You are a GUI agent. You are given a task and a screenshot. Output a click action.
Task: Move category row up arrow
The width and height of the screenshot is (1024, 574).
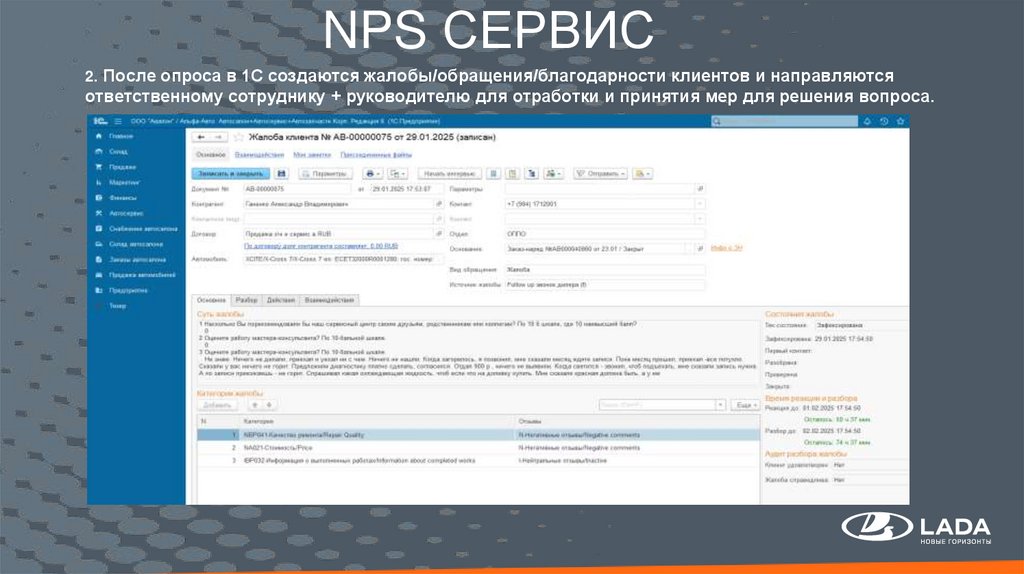point(255,406)
